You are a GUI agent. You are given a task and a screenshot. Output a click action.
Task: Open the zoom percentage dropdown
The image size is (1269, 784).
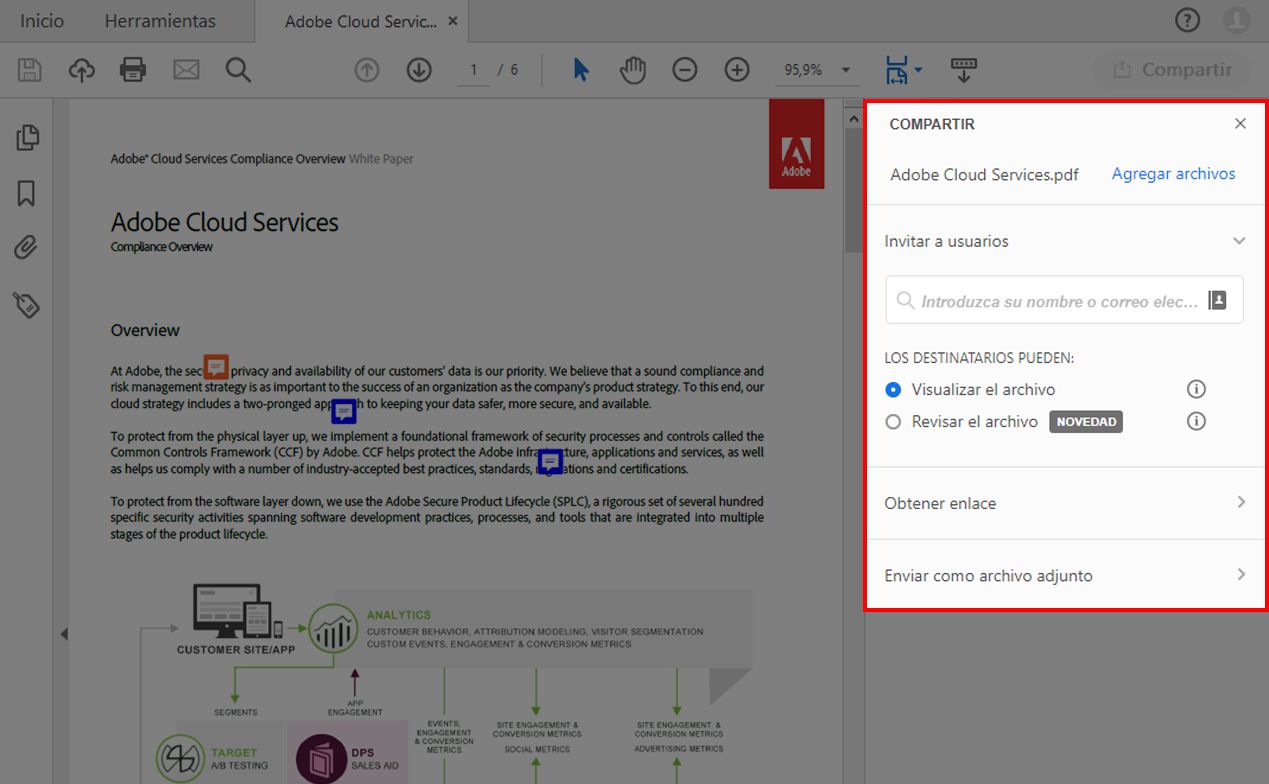(x=846, y=70)
